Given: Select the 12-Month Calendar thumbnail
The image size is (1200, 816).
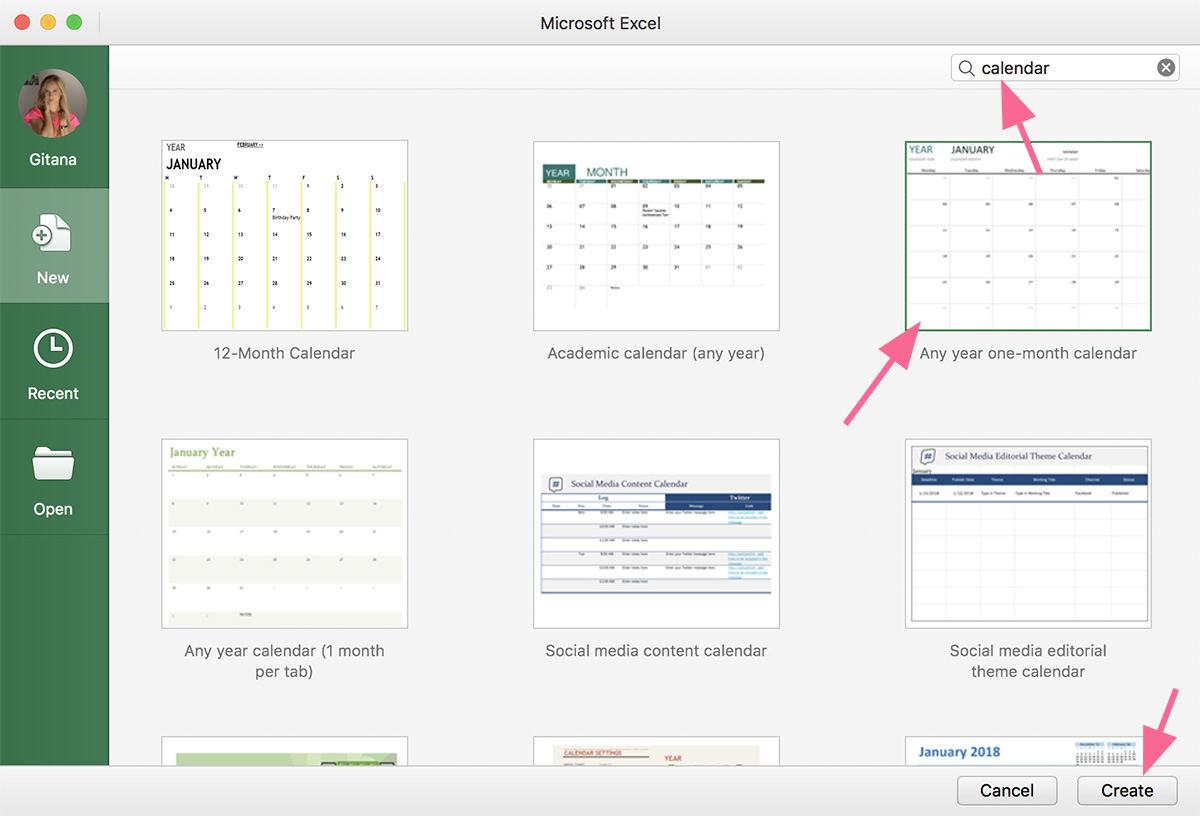Looking at the screenshot, I should (x=284, y=235).
